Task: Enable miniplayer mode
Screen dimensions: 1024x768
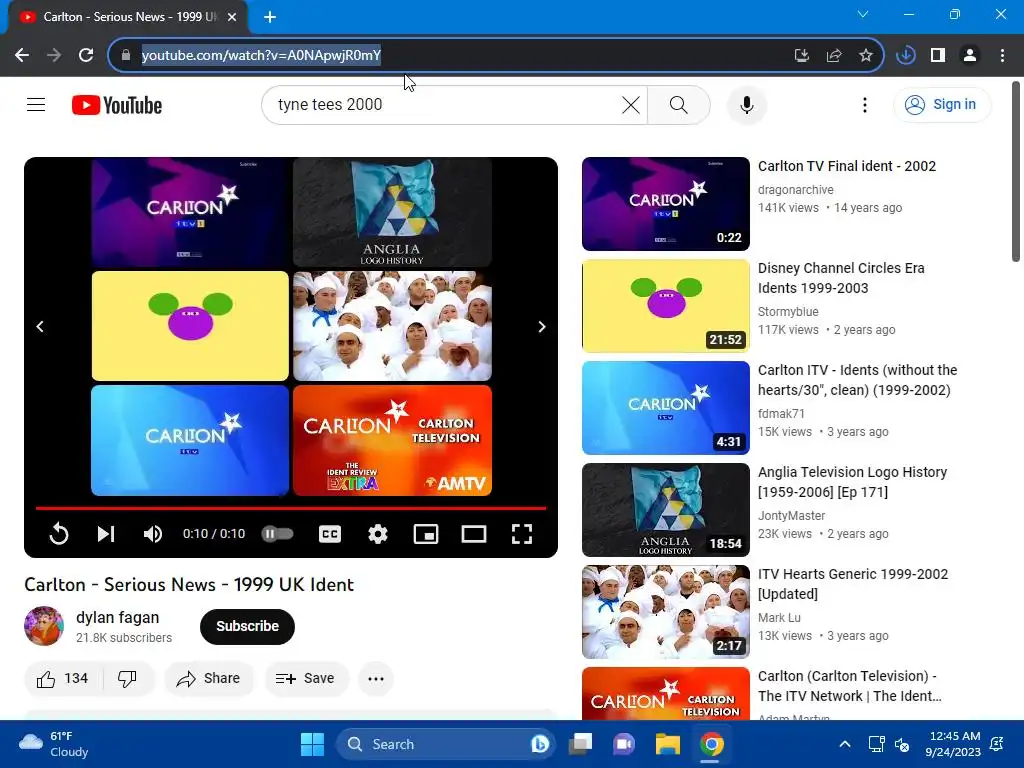Action: point(426,534)
